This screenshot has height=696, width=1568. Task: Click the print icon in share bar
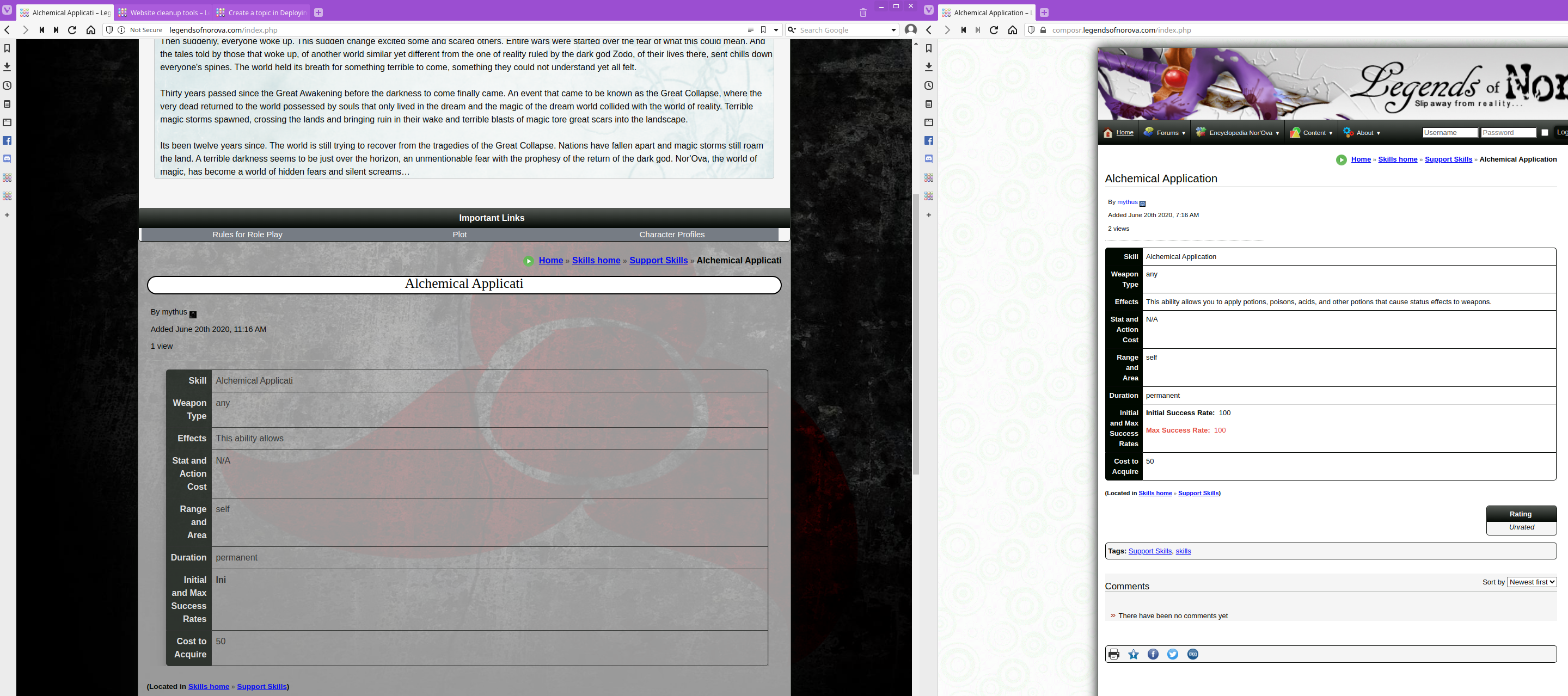[x=1114, y=654]
